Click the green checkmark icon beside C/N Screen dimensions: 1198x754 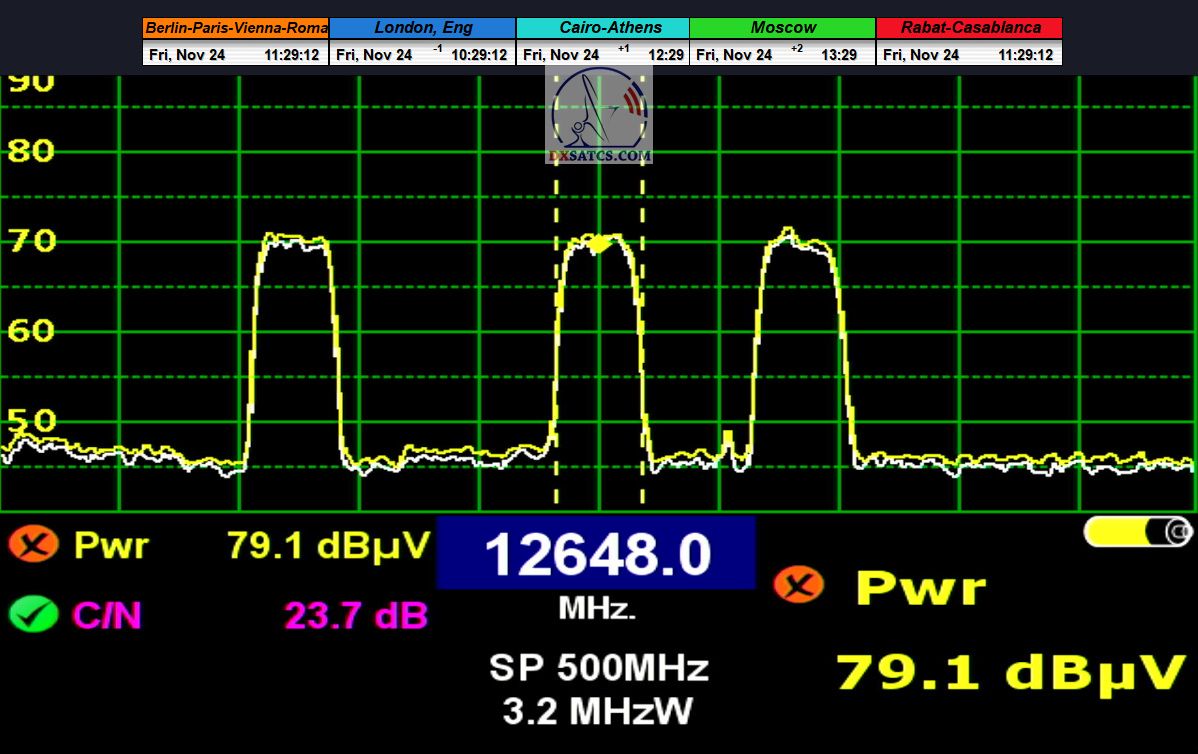(x=33, y=614)
